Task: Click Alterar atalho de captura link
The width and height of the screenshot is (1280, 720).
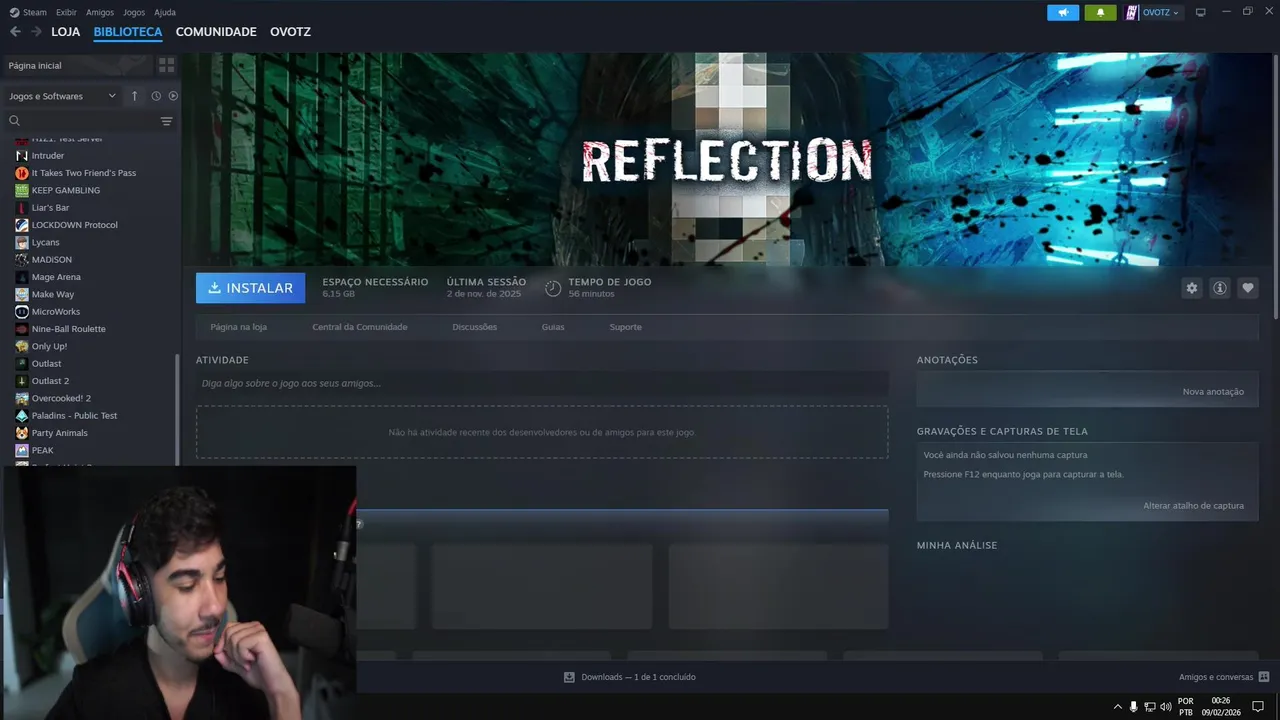Action: point(1194,506)
